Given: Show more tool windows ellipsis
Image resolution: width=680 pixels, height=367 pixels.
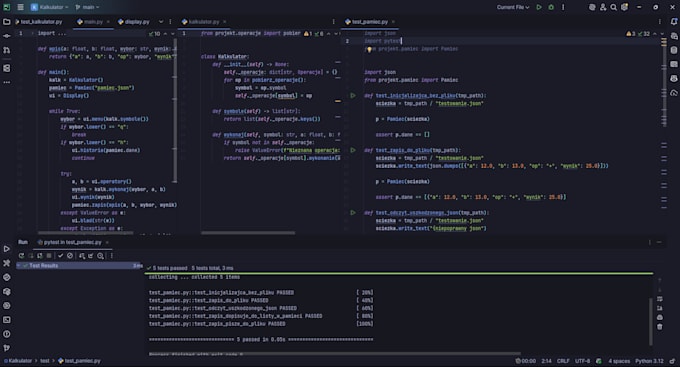Looking at the screenshot, I should (x=7, y=82).
